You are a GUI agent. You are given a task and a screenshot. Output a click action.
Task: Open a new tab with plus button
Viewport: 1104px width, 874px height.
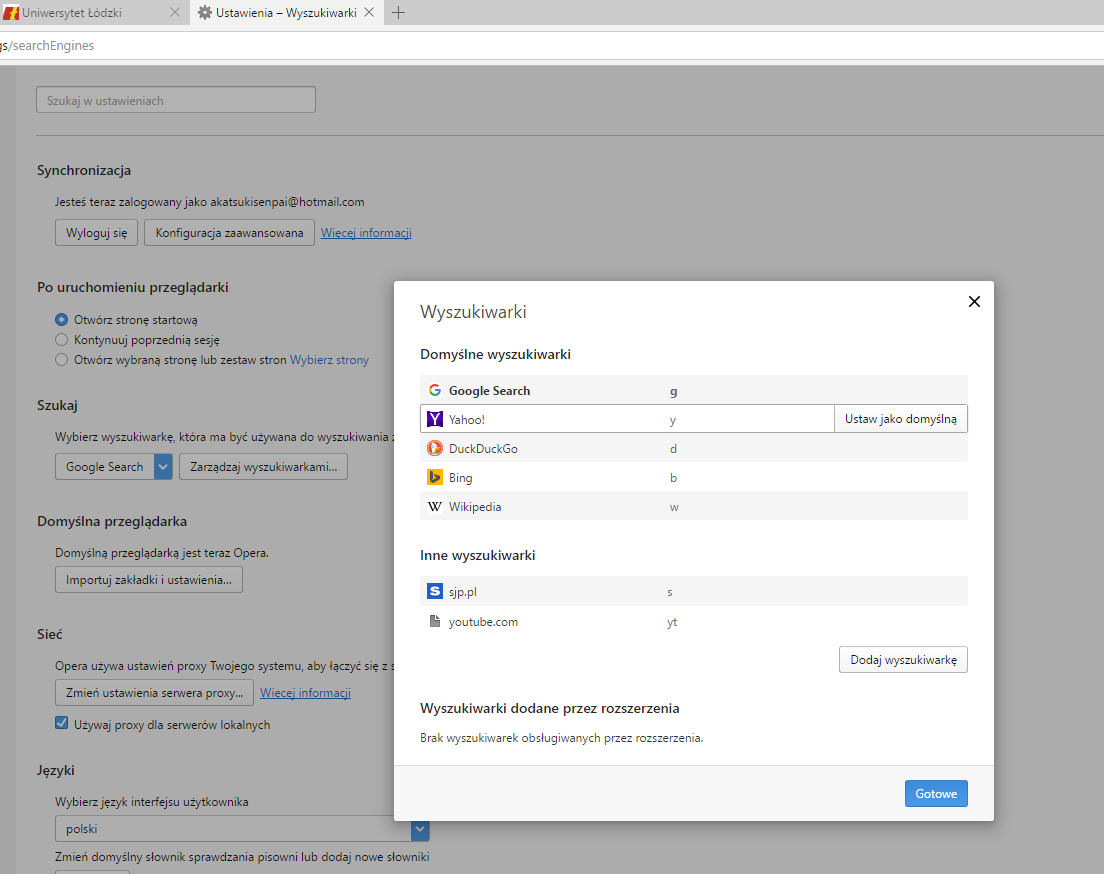399,13
